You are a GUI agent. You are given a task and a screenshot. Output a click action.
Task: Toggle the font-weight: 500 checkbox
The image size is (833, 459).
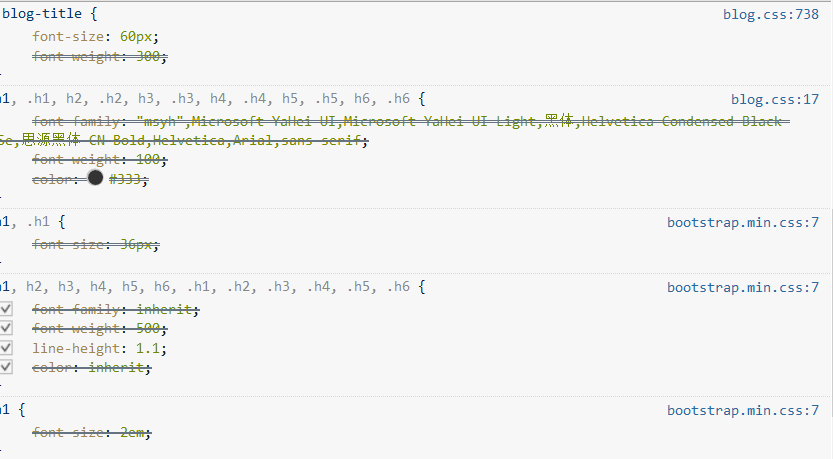[x=6, y=328]
